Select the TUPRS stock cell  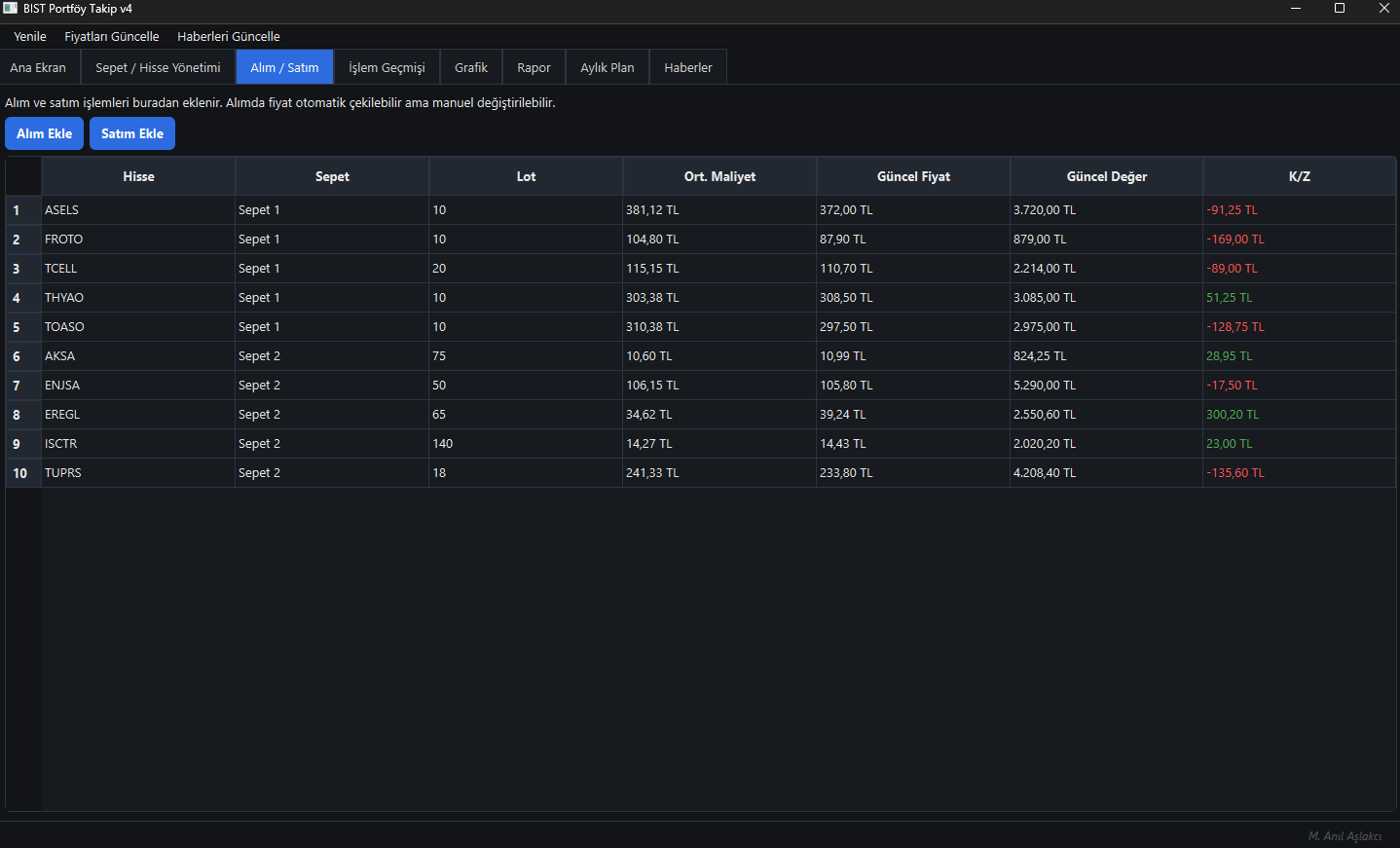pos(138,473)
